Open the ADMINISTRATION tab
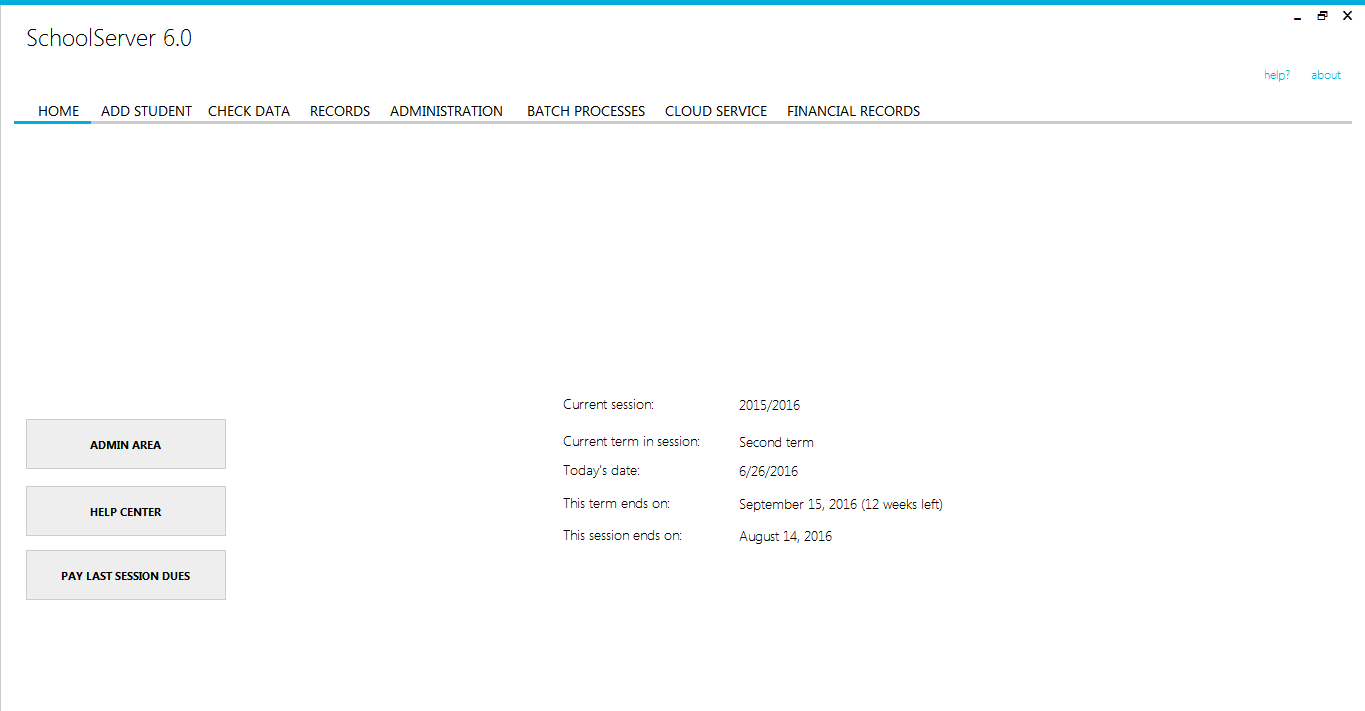Screen dimensions: 1365x711 pyautogui.click(x=446, y=111)
